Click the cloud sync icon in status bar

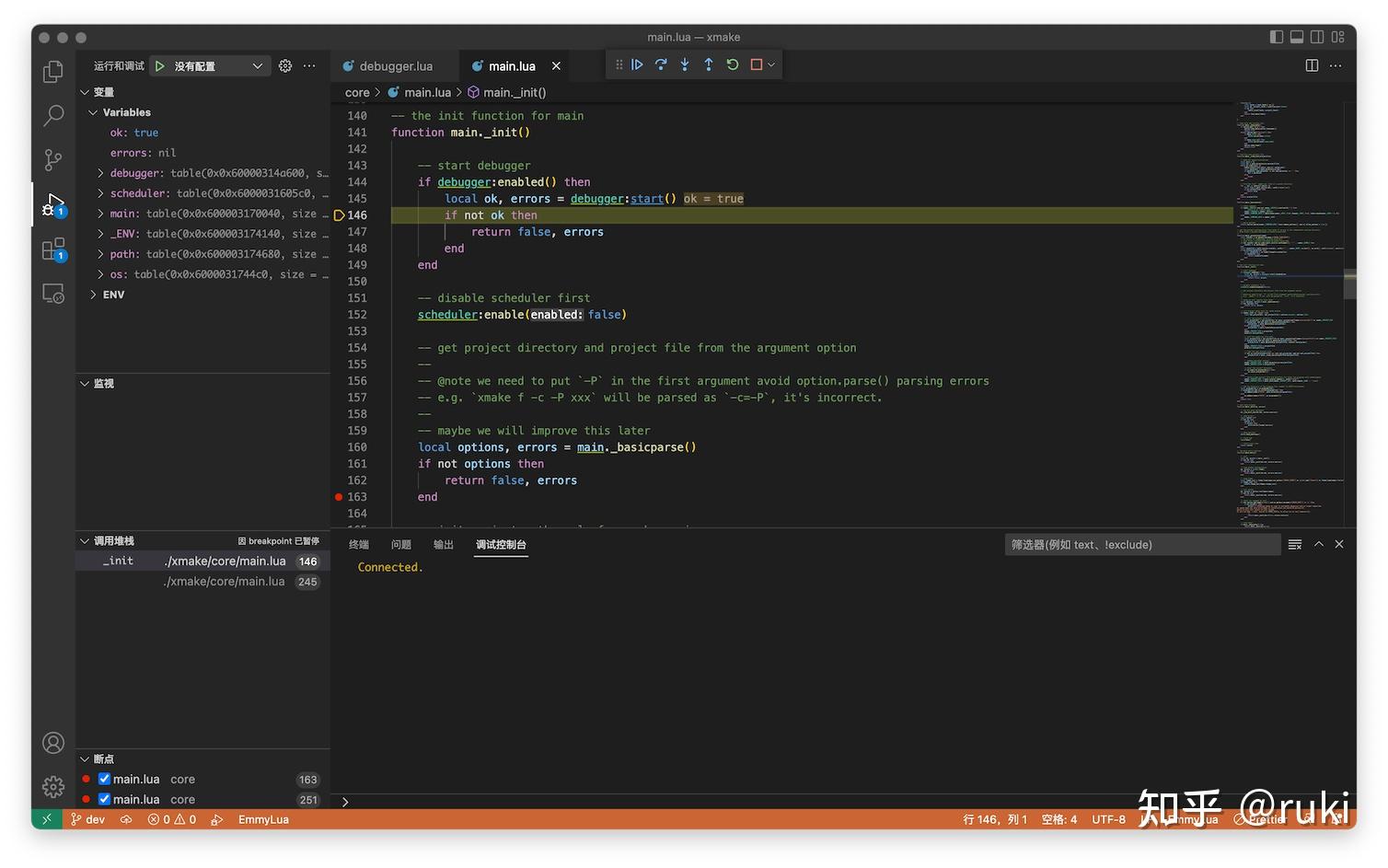pos(126,819)
